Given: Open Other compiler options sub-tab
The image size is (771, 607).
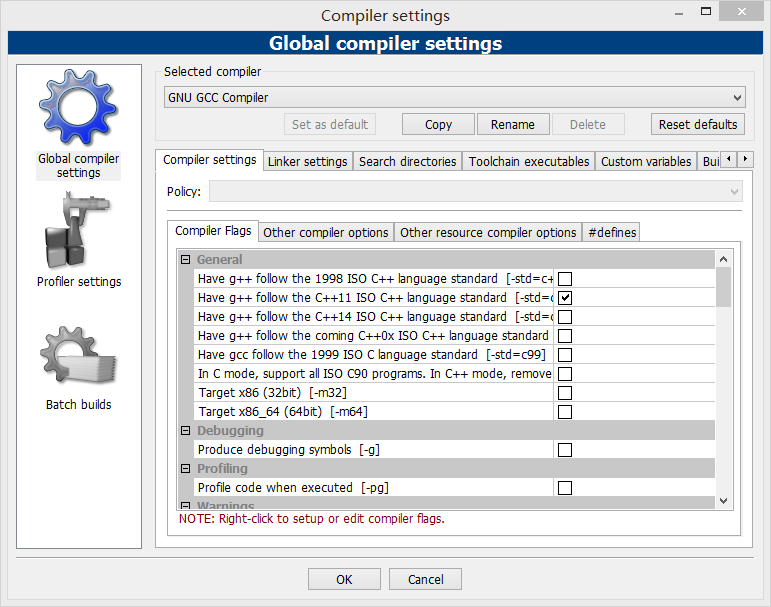Looking at the screenshot, I should pyautogui.click(x=326, y=232).
